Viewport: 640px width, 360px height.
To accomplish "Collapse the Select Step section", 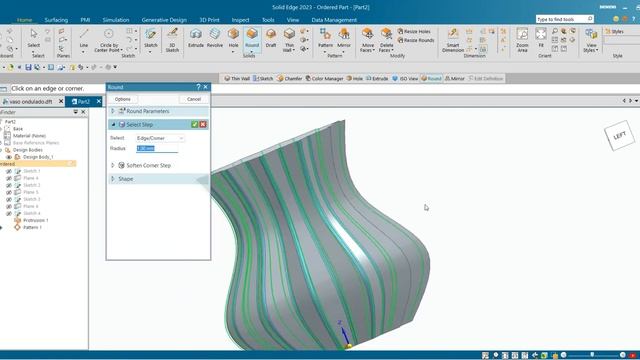I will coord(113,124).
